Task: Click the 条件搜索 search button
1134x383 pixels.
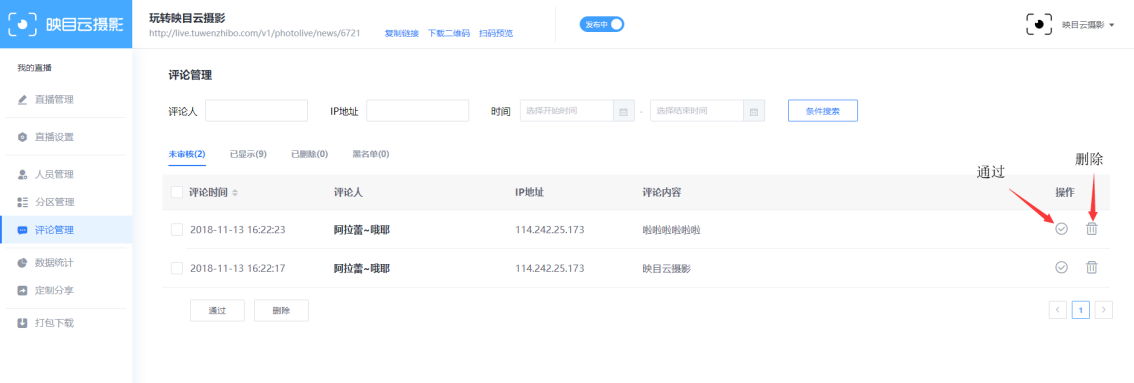Action: pos(822,111)
